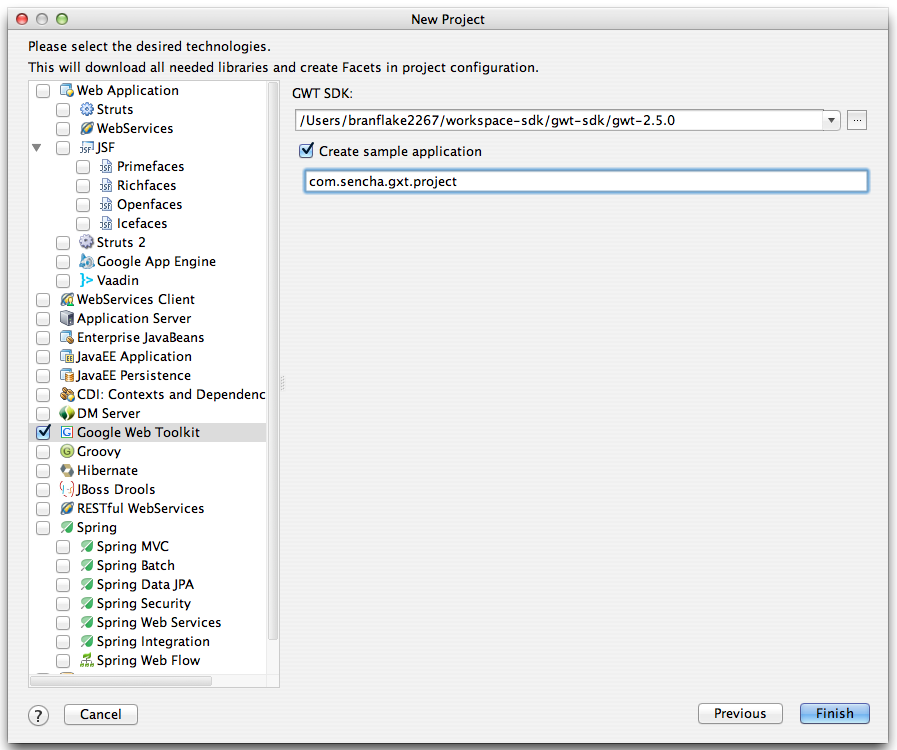Browse for GWT SDK with ellipsis button
This screenshot has height=750, width=897.
tap(857, 120)
